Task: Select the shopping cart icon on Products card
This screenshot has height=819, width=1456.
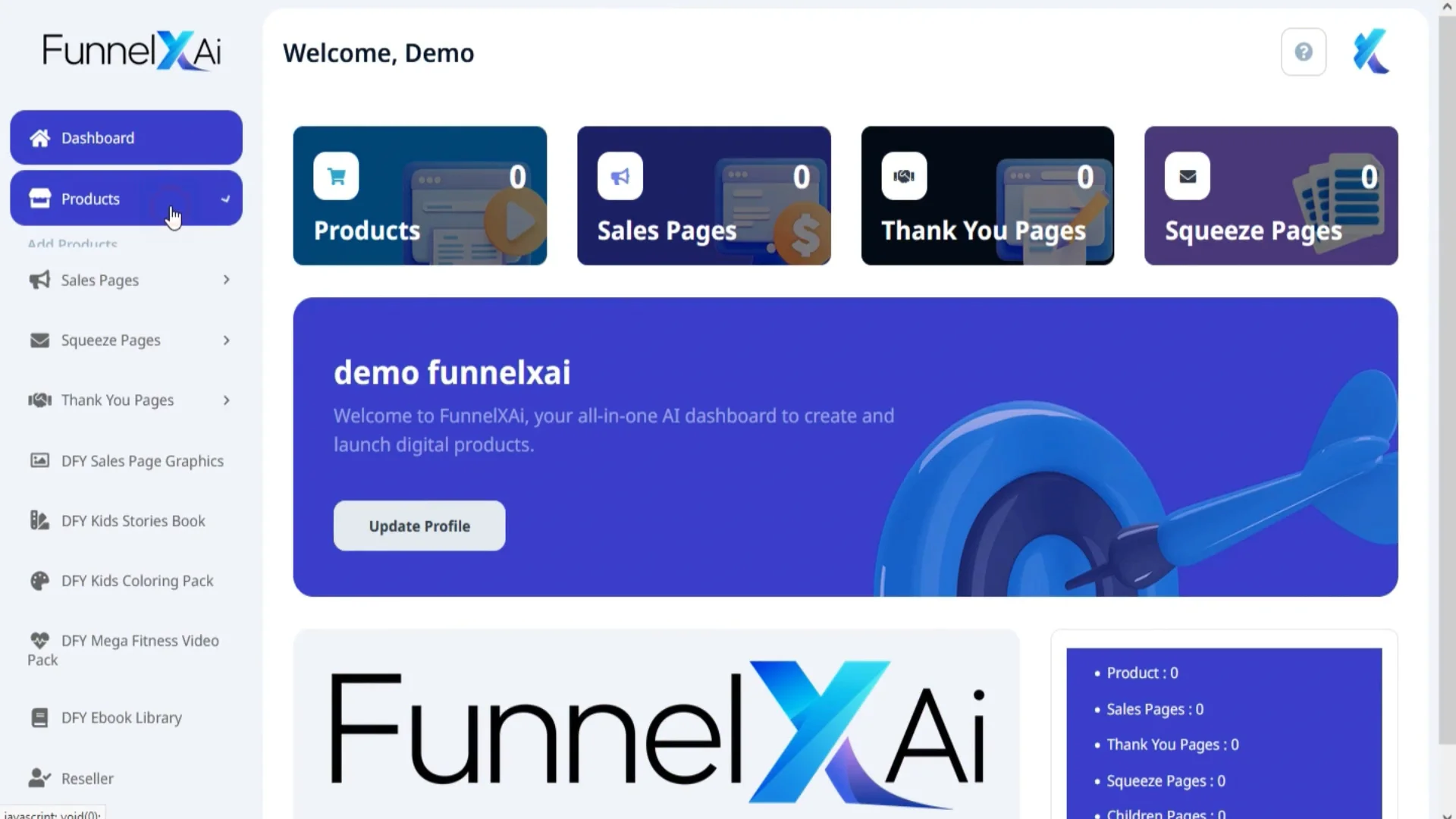Action: [x=336, y=175]
